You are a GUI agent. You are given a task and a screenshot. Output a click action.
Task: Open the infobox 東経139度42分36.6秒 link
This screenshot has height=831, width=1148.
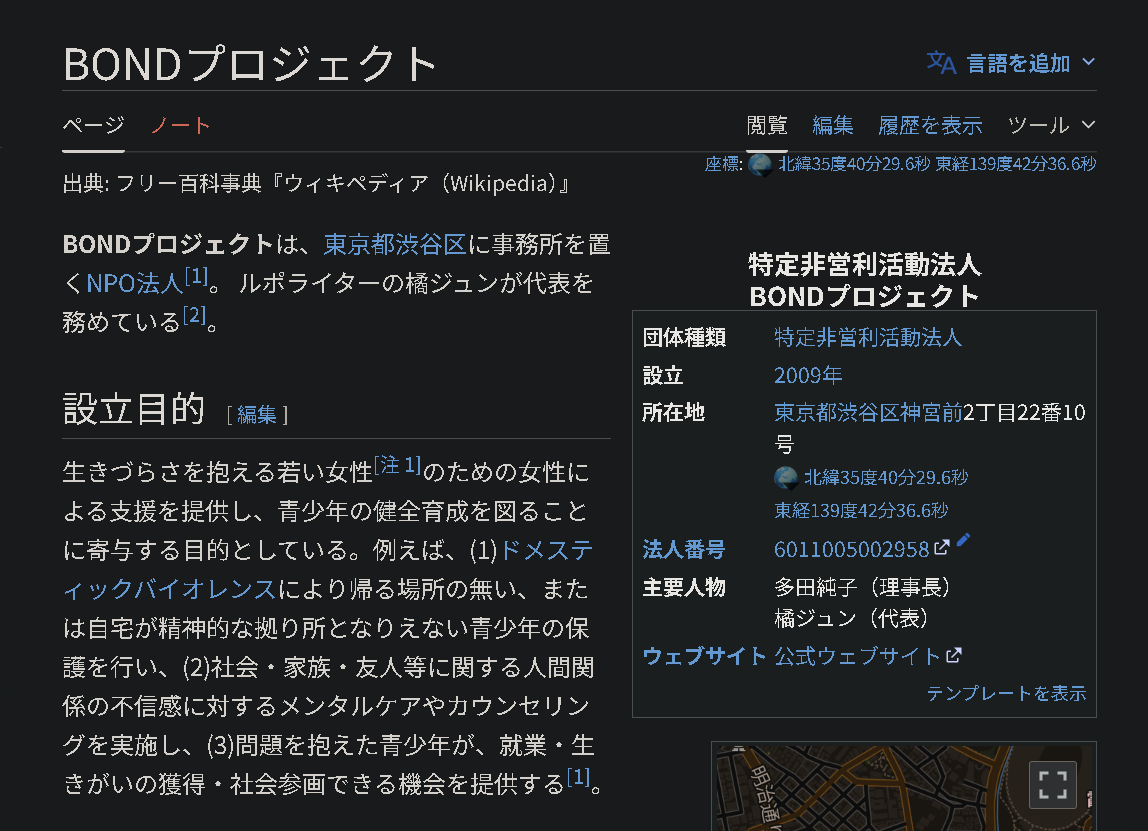[x=861, y=510]
